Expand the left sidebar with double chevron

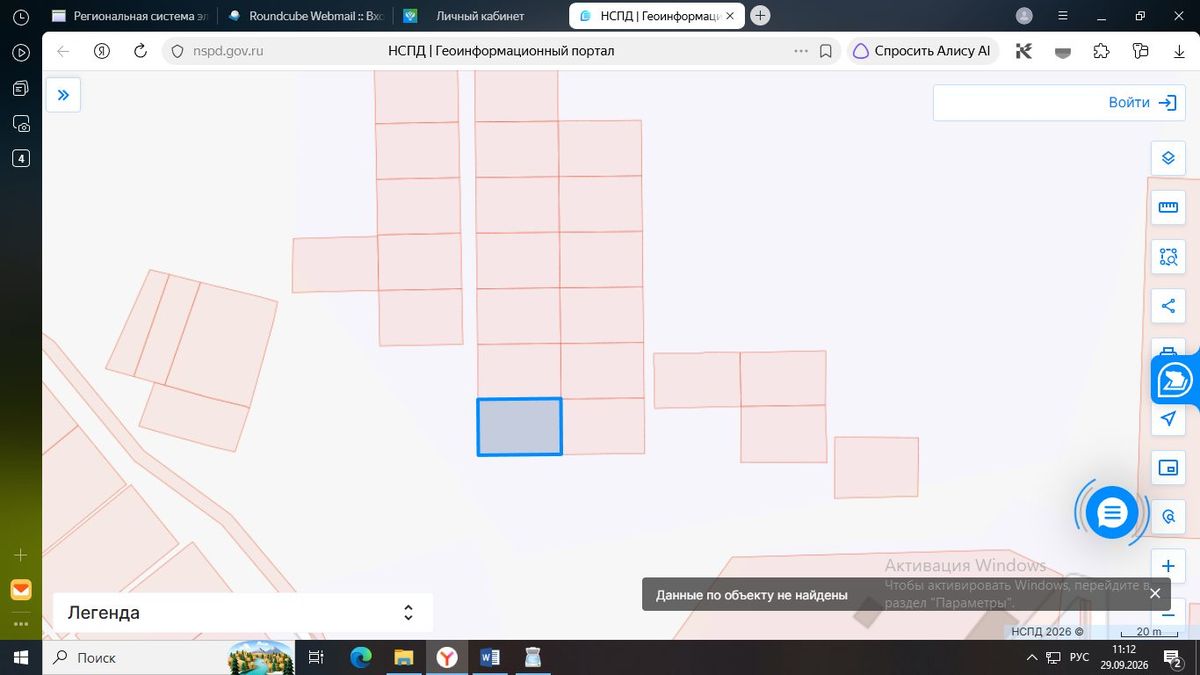(x=63, y=95)
